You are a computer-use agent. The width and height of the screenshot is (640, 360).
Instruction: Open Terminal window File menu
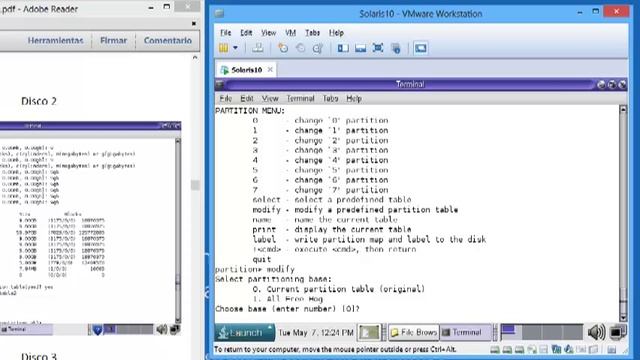click(x=225, y=98)
